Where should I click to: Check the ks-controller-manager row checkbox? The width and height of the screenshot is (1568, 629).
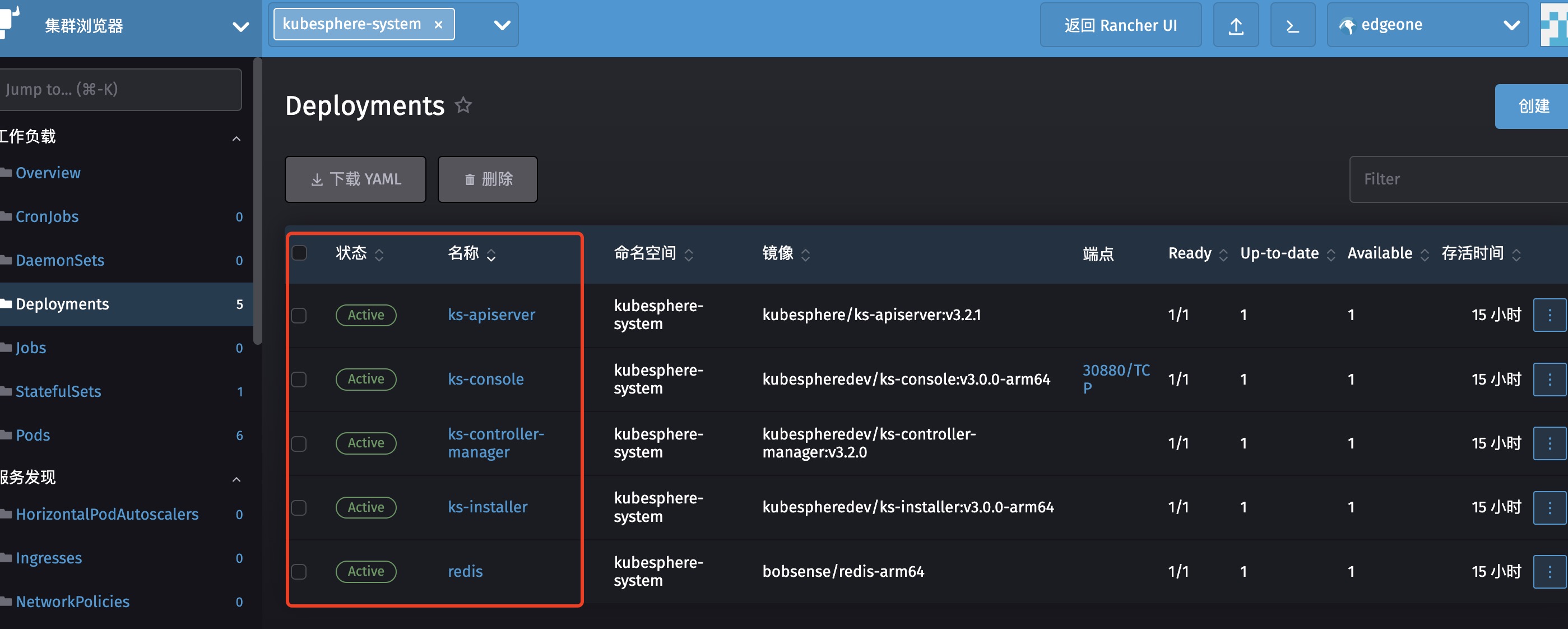coord(299,443)
